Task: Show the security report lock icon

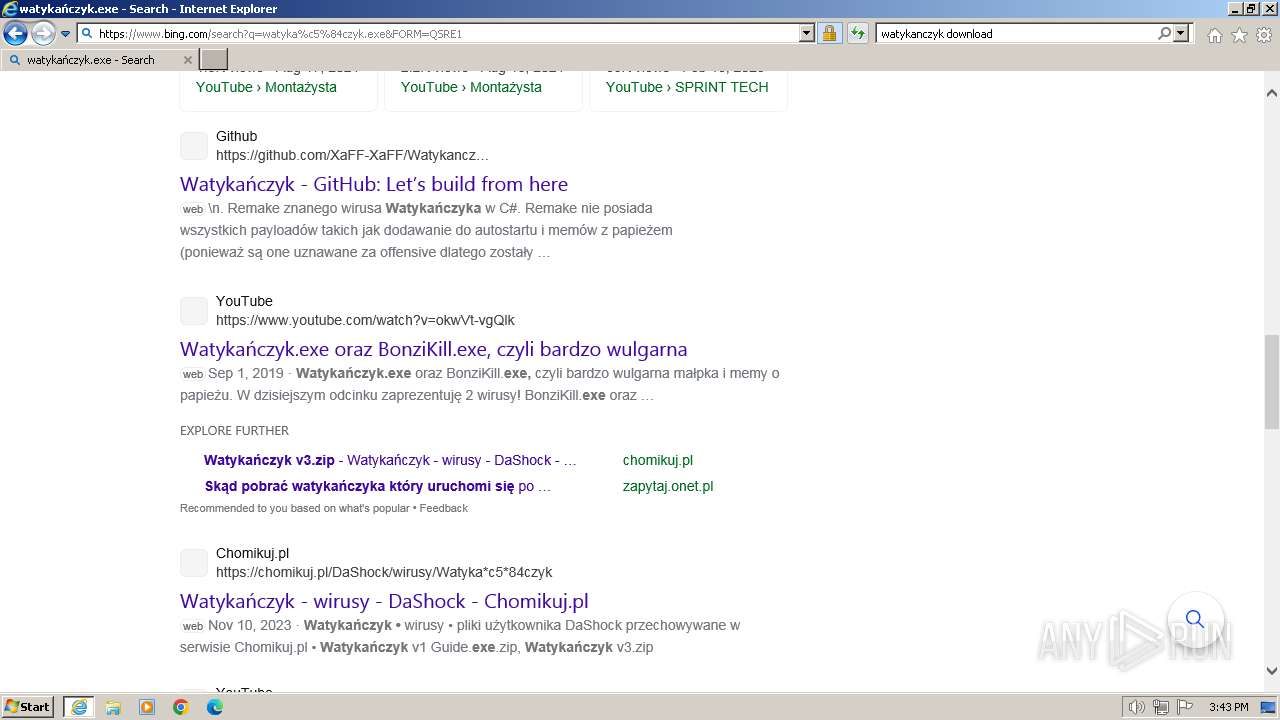Action: pyautogui.click(x=829, y=33)
